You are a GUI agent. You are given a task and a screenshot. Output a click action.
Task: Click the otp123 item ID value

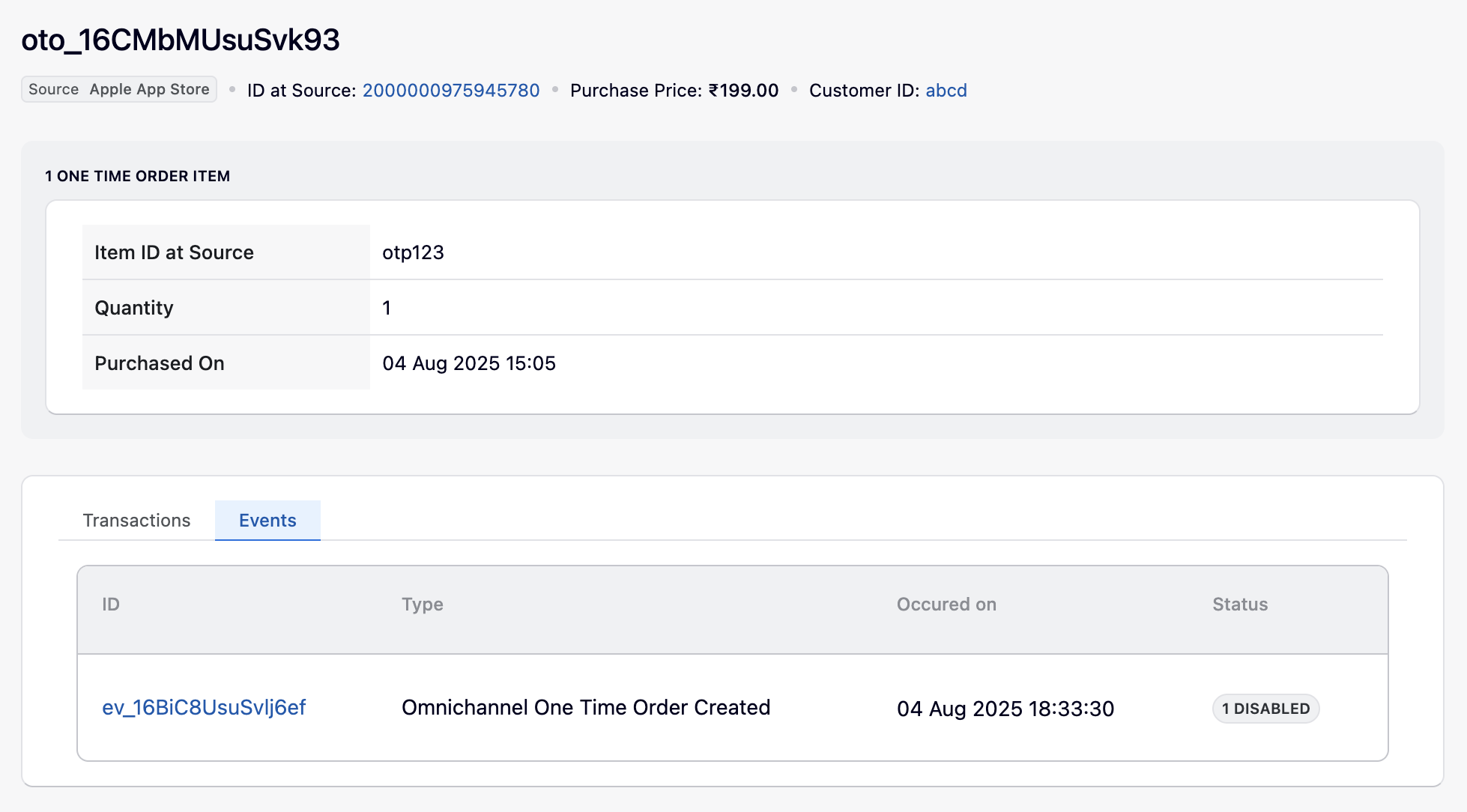coord(413,252)
